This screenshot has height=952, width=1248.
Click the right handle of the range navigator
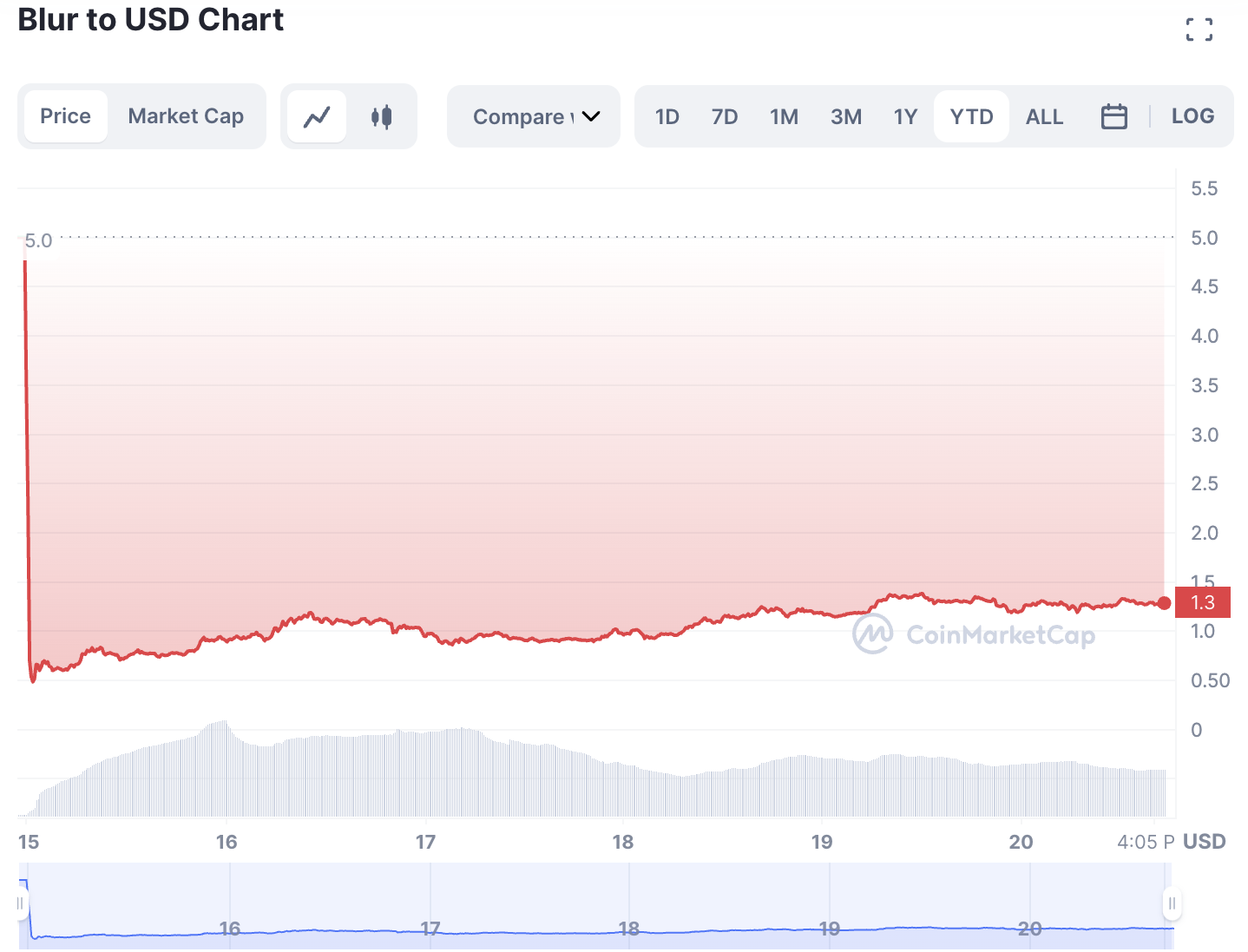point(1172,904)
